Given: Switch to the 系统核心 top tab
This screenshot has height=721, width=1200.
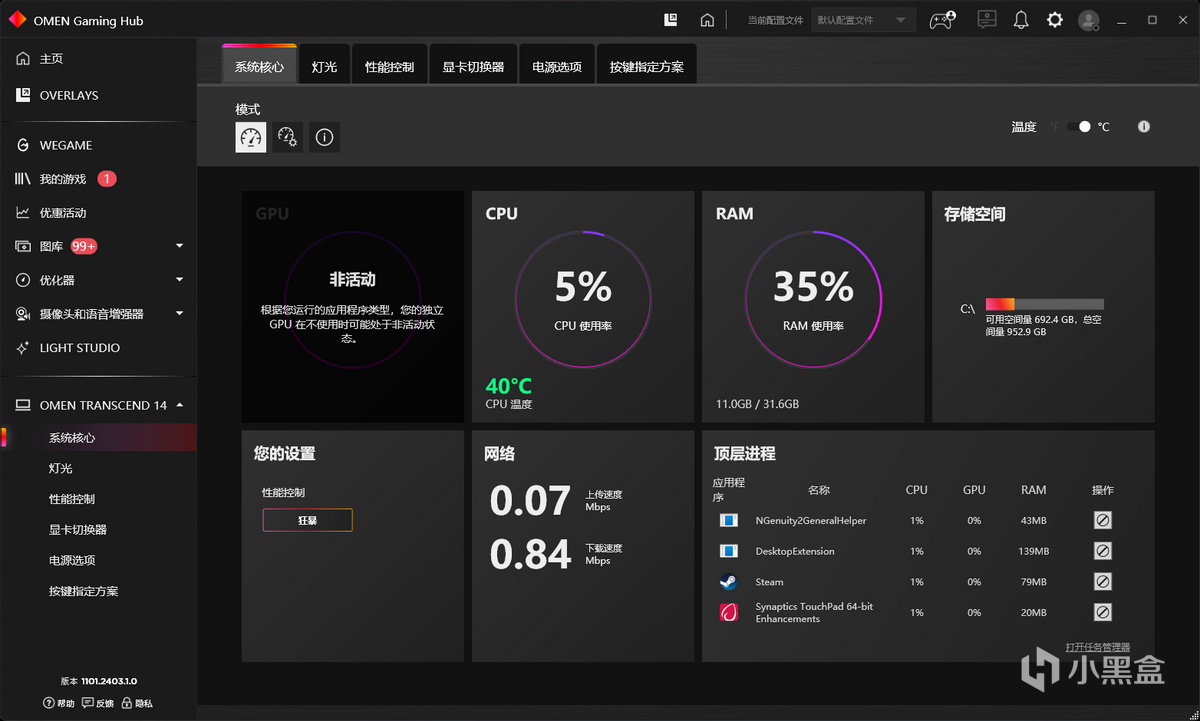Looking at the screenshot, I should click(259, 67).
